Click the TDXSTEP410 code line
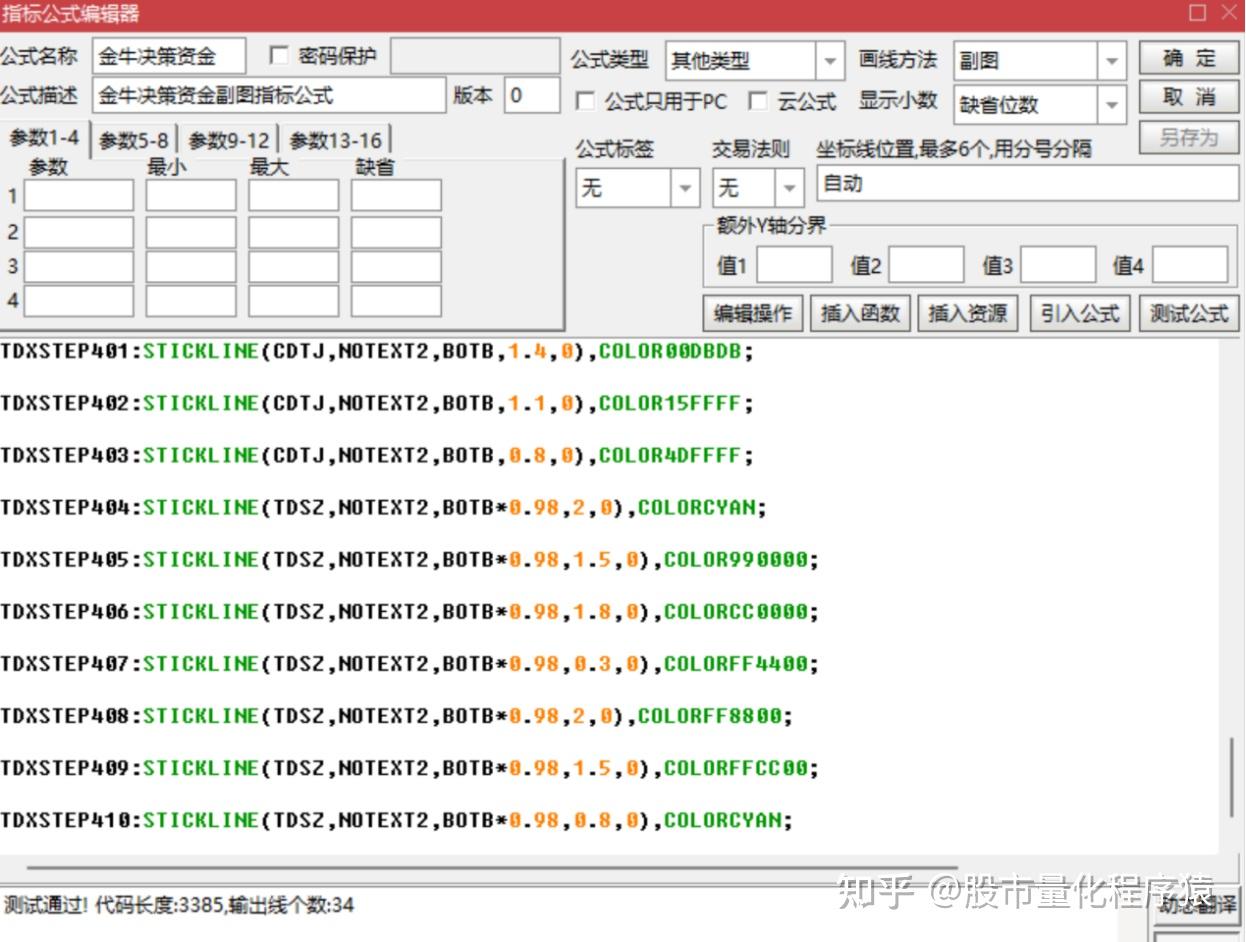 (397, 820)
